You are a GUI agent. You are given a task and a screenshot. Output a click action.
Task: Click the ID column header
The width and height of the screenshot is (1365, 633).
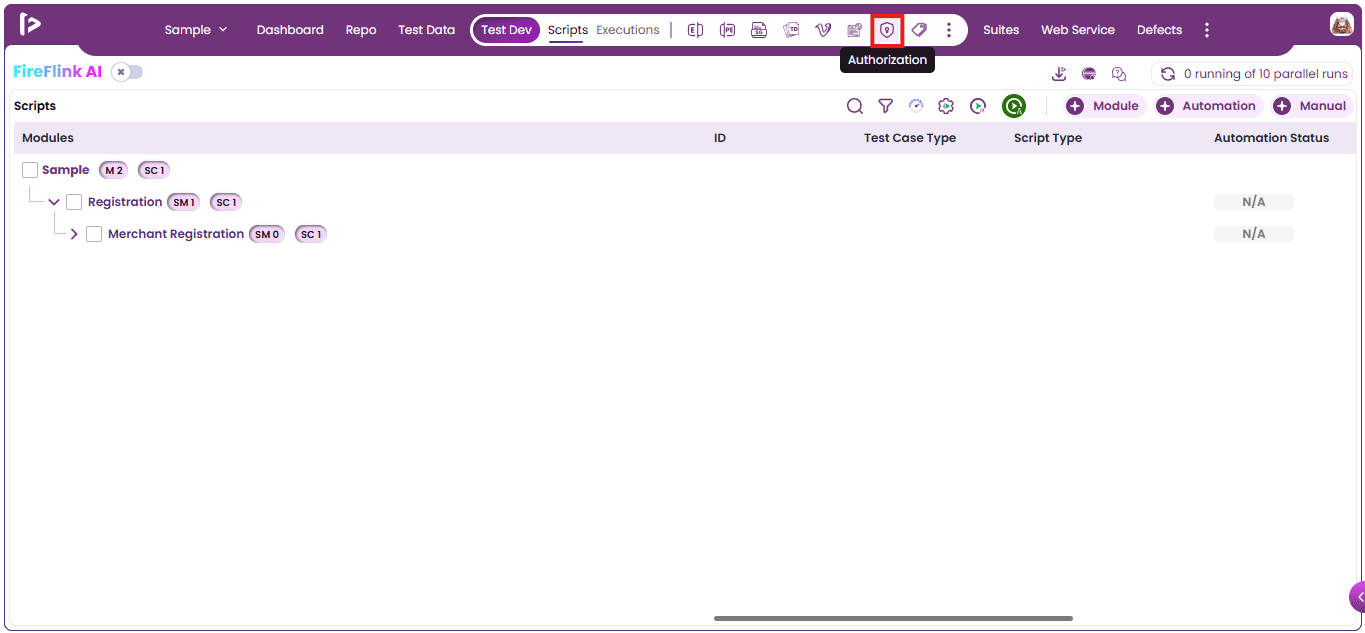click(x=720, y=138)
